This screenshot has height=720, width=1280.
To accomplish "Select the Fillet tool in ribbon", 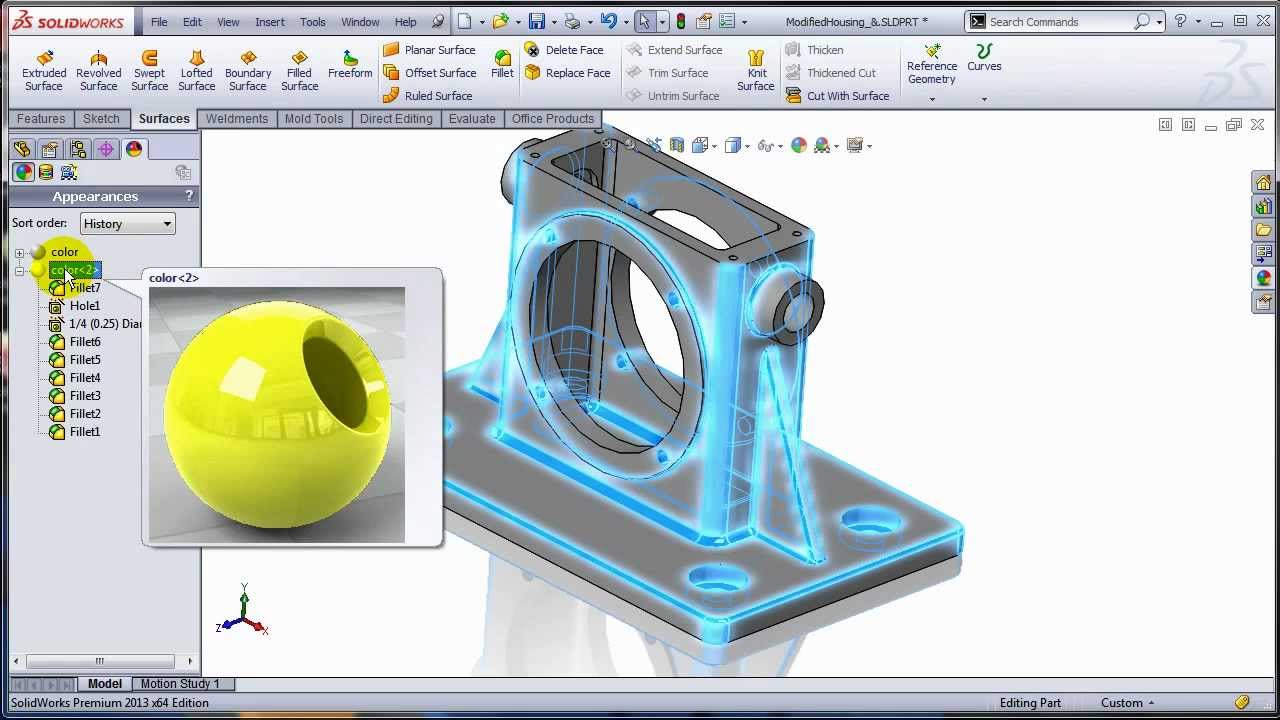I will pyautogui.click(x=502, y=65).
